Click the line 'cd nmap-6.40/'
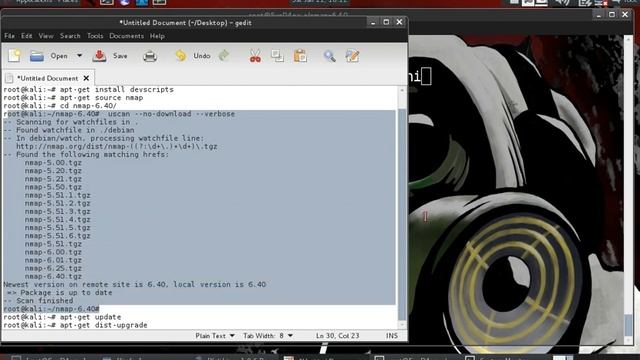 point(60,106)
